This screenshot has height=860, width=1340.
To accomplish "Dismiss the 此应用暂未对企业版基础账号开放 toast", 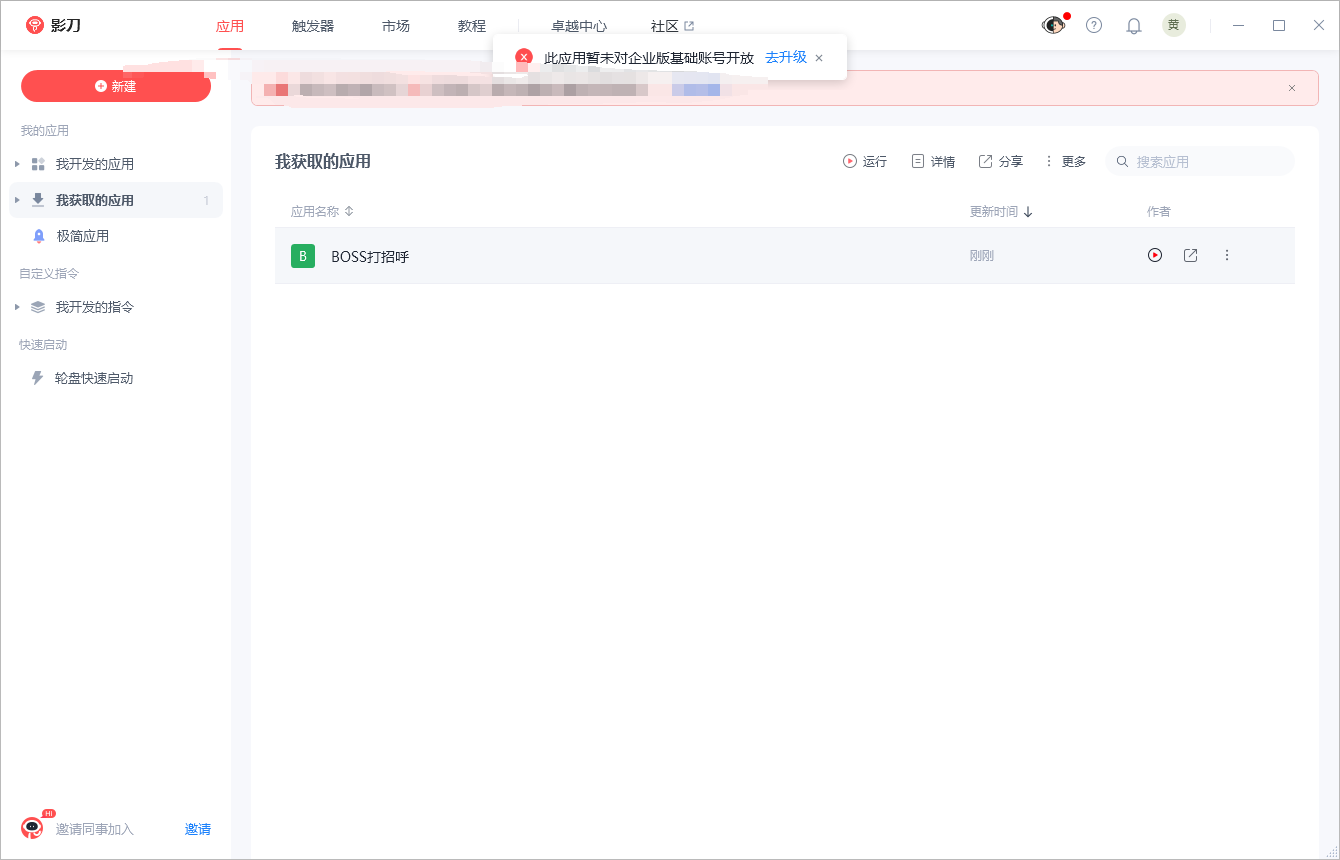I will [819, 58].
